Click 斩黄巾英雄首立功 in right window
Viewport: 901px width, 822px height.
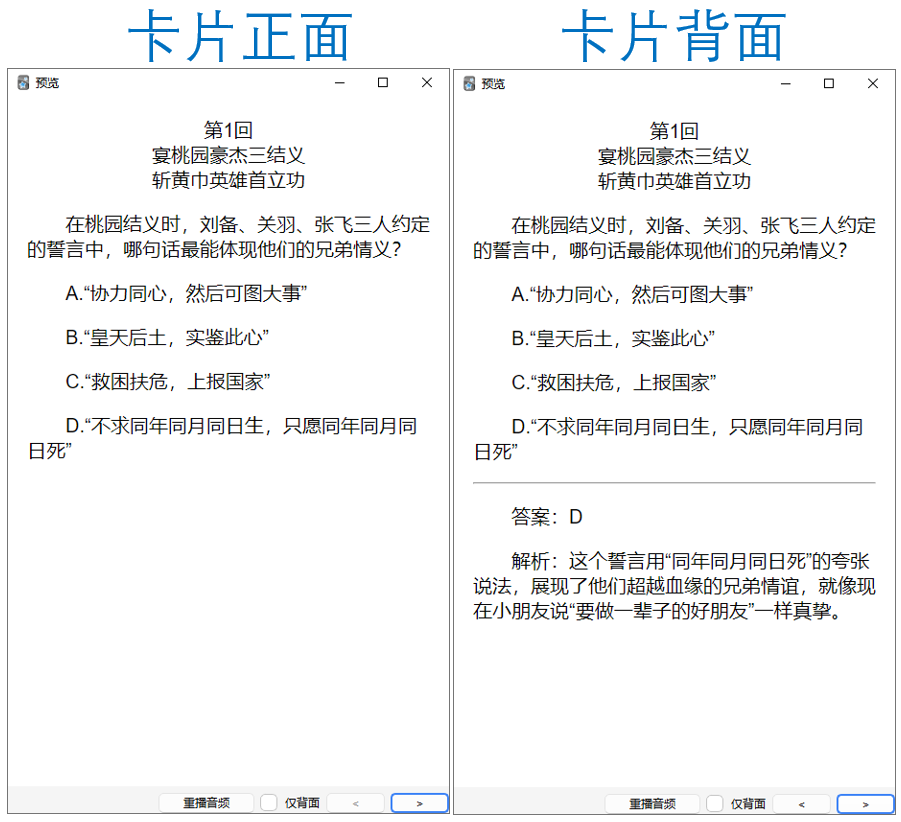[674, 182]
